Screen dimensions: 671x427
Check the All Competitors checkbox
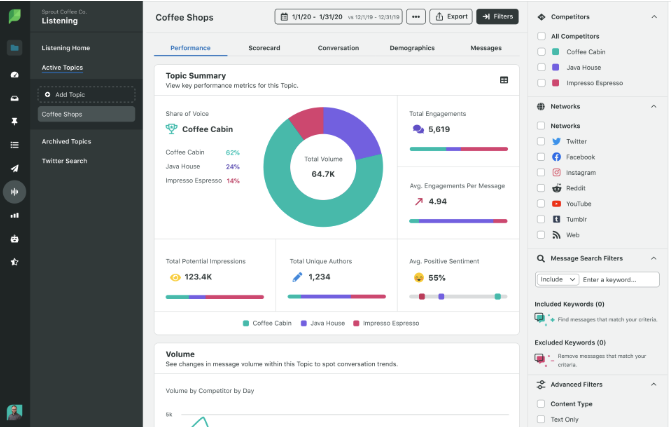(x=541, y=36)
